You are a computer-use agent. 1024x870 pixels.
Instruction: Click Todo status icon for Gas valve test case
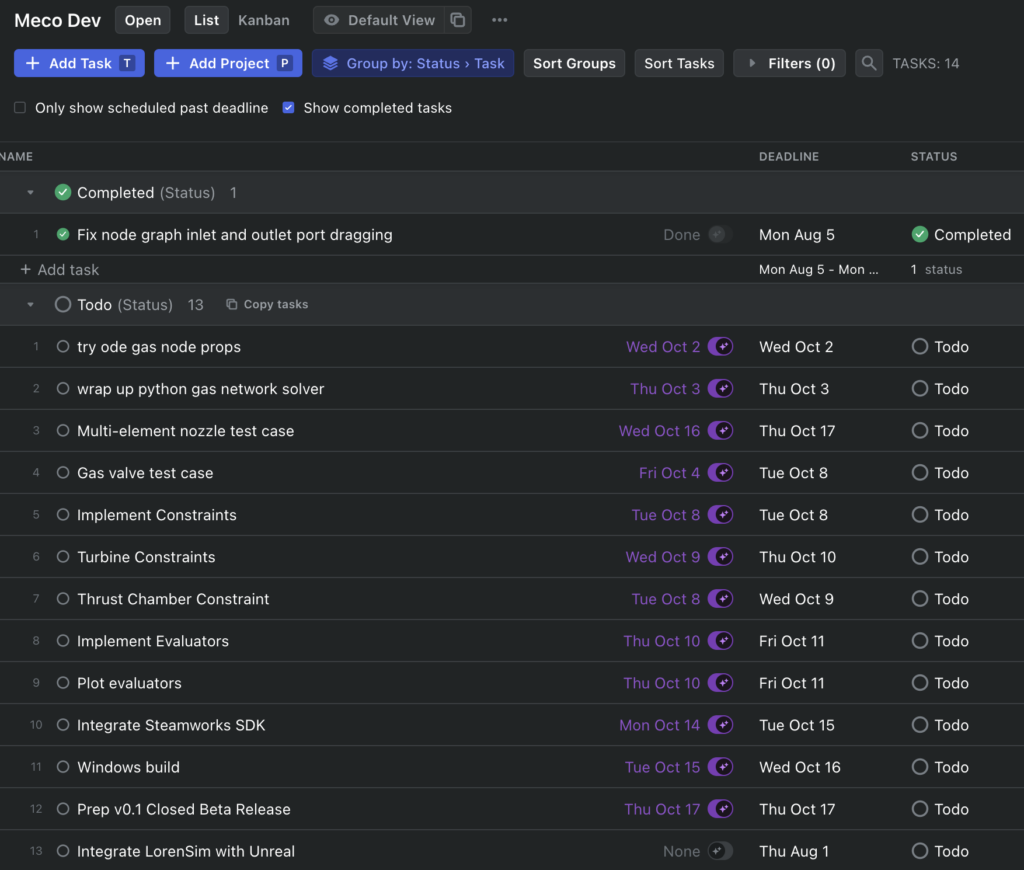point(920,473)
